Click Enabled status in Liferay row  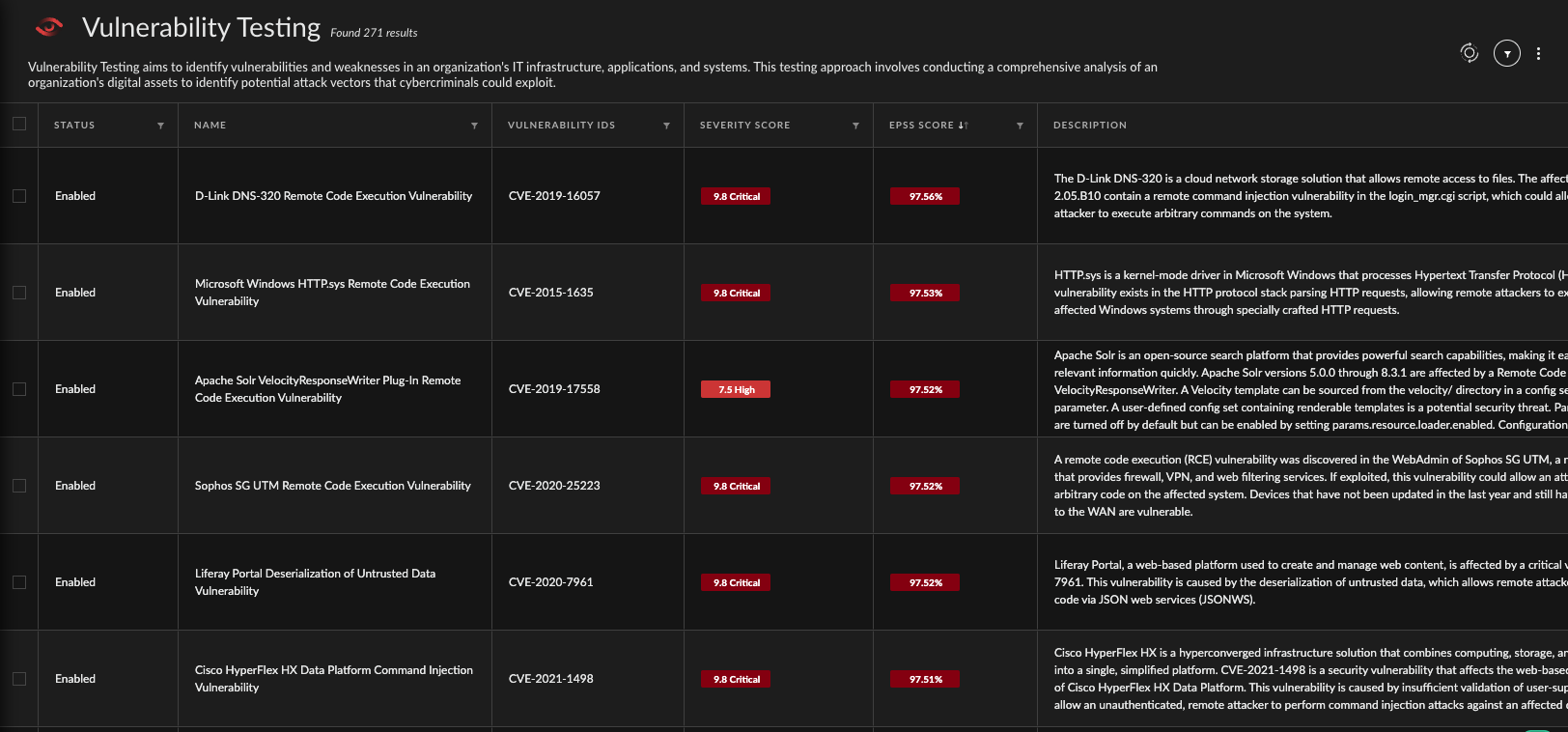coord(75,582)
